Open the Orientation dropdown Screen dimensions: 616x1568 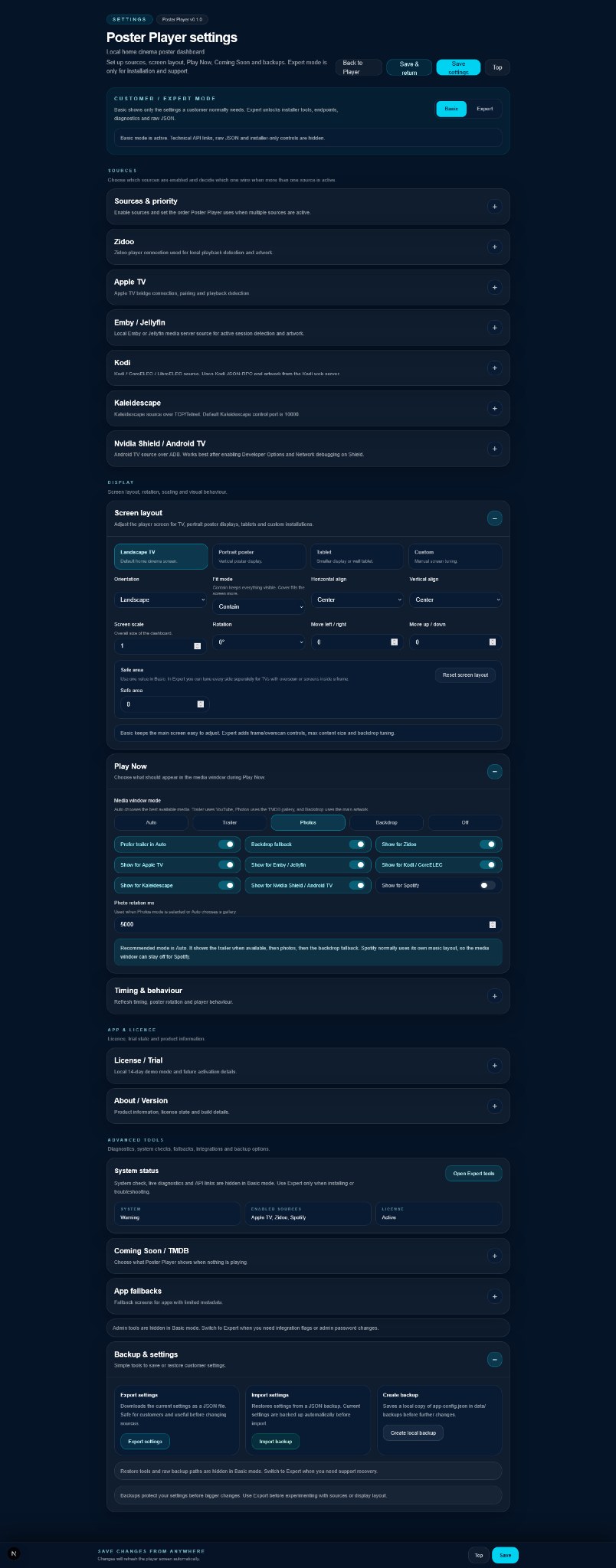click(161, 599)
